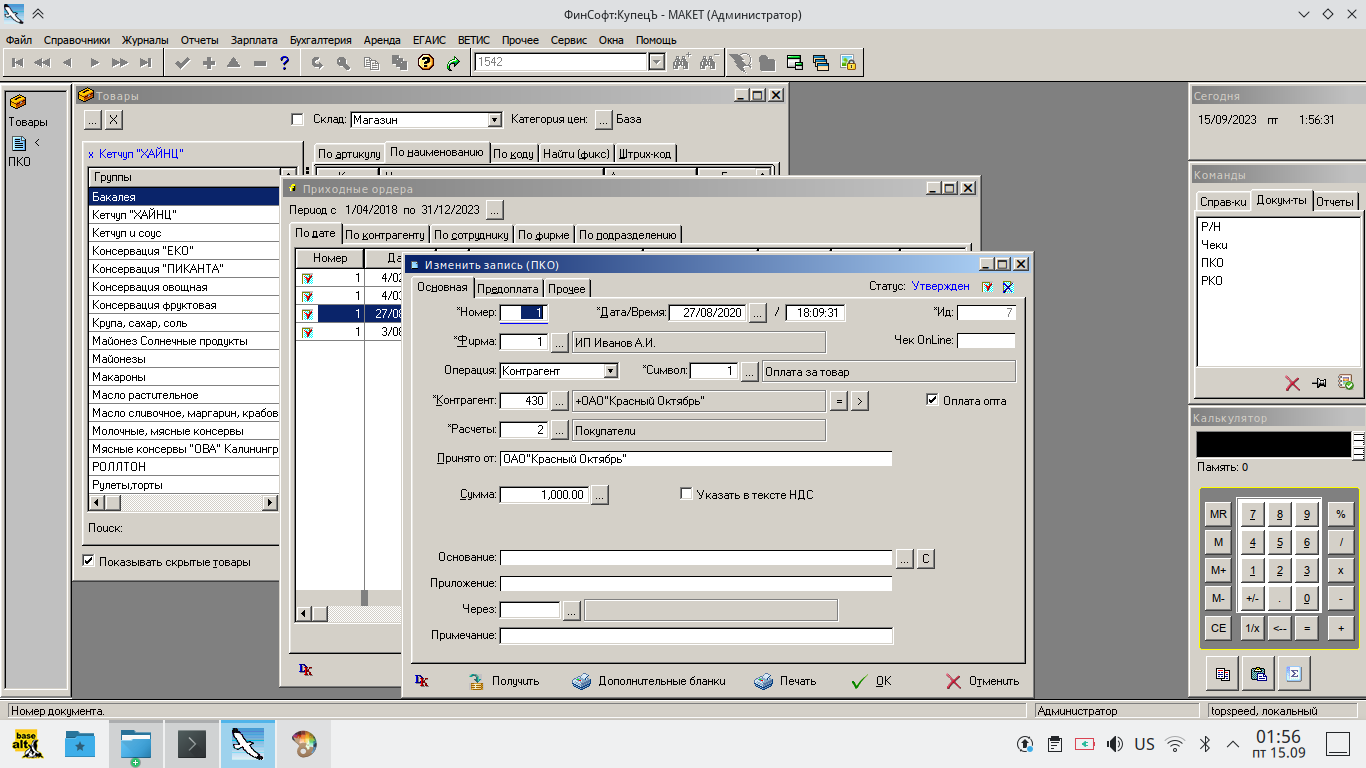Uncheck Показывать скрытые товары

coord(88,561)
